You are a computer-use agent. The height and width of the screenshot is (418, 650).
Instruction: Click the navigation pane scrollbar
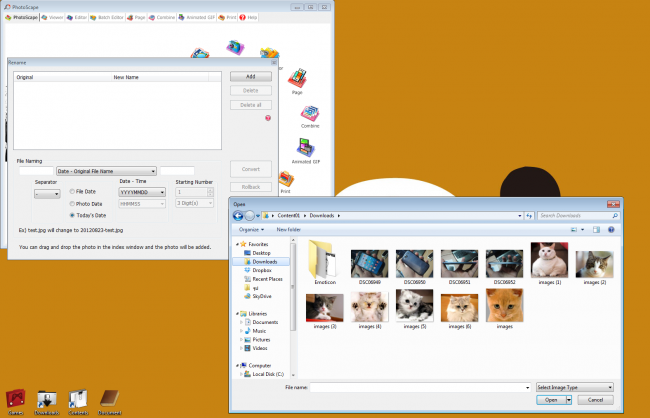click(x=293, y=286)
